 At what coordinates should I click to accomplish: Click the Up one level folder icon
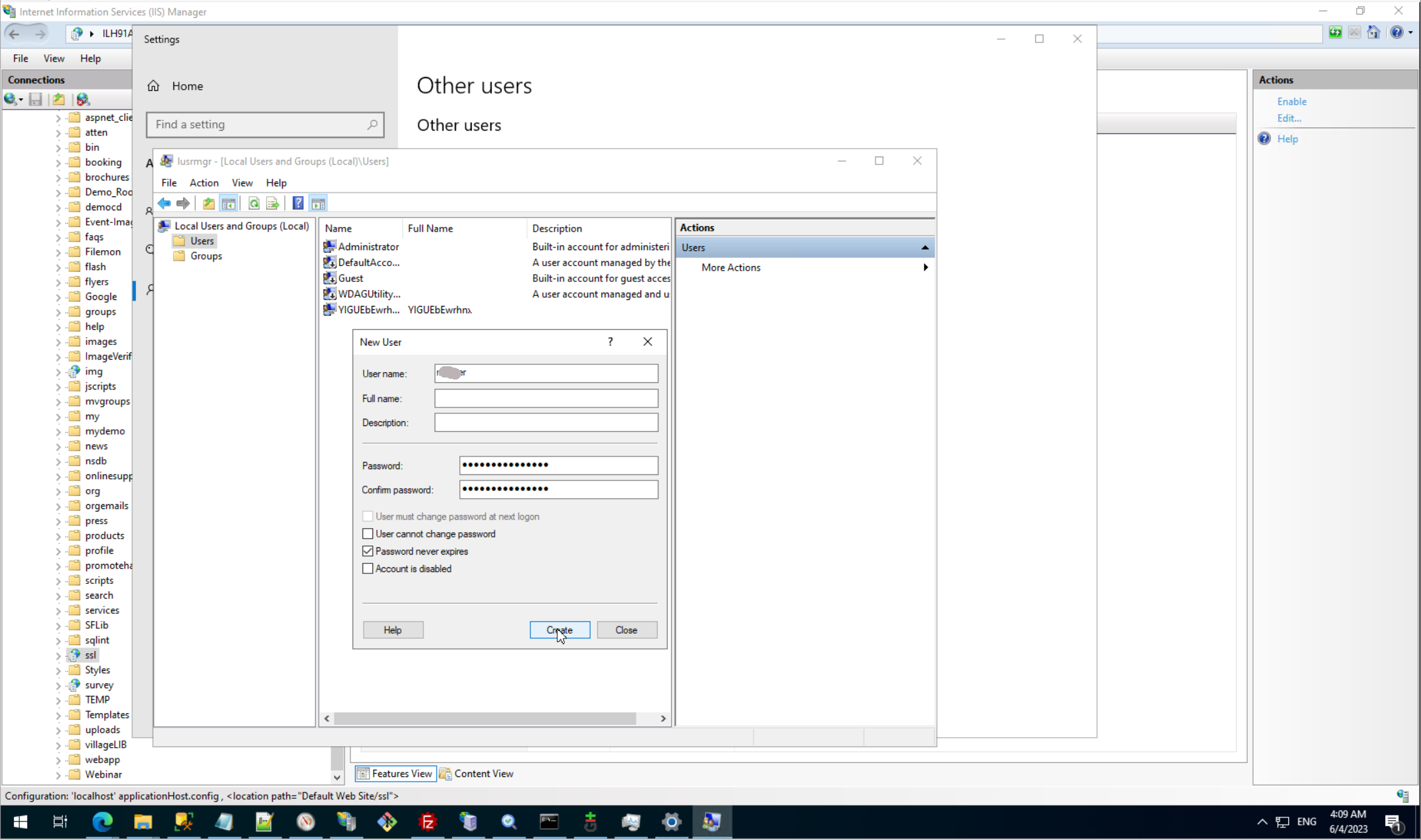208,204
